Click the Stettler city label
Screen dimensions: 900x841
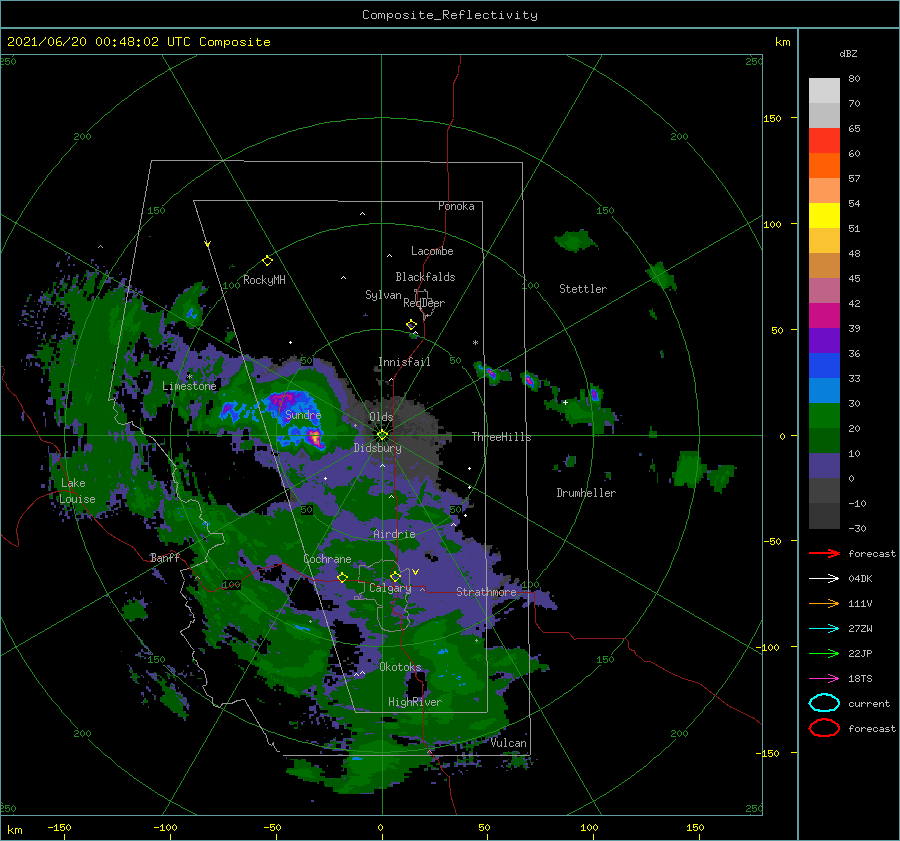583,289
